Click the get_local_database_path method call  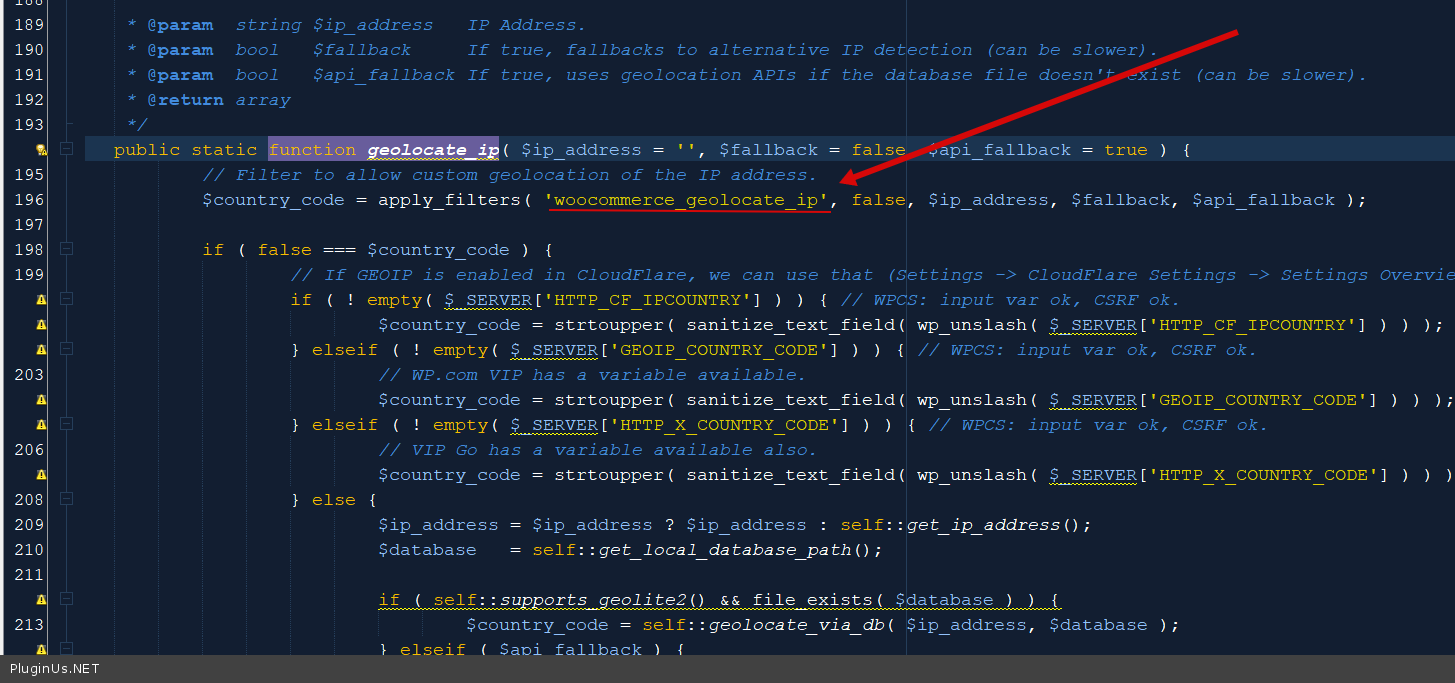725,550
